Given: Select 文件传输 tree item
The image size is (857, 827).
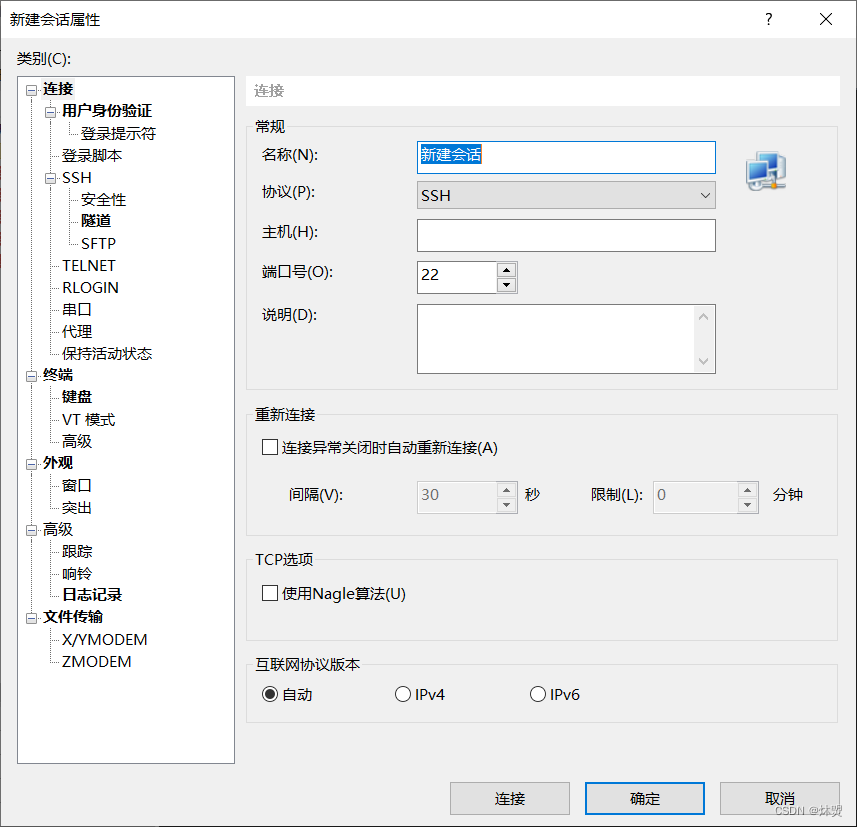Looking at the screenshot, I should [x=73, y=617].
